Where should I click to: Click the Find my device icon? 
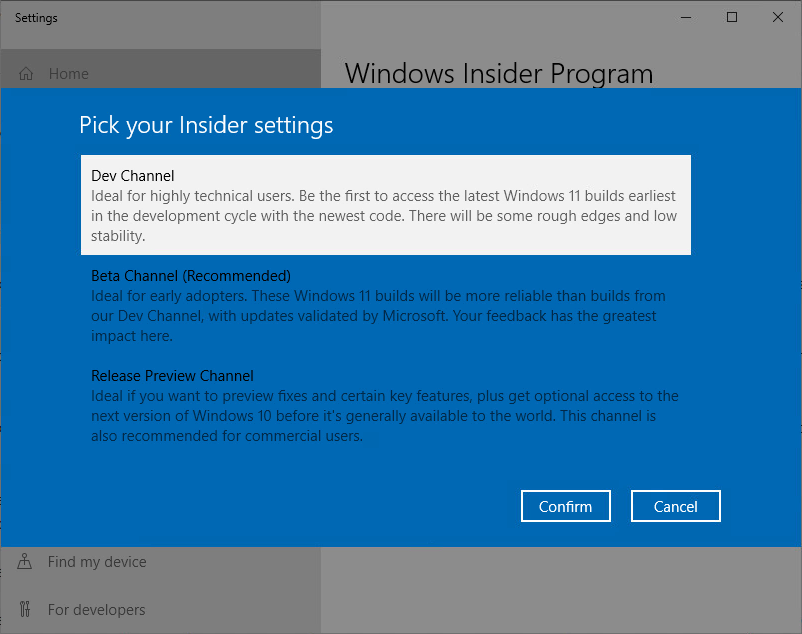pyautogui.click(x=25, y=561)
